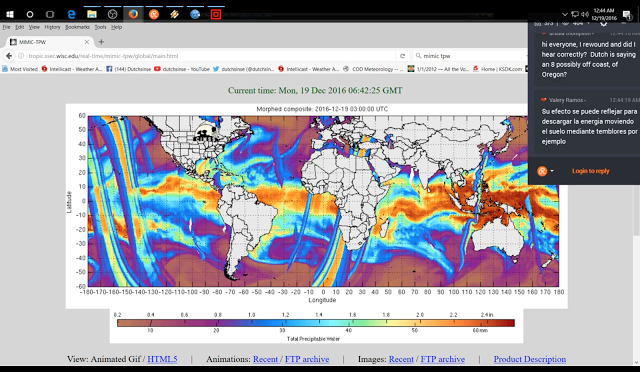
Task: Go back with the browser back arrow
Action: (x=9, y=56)
